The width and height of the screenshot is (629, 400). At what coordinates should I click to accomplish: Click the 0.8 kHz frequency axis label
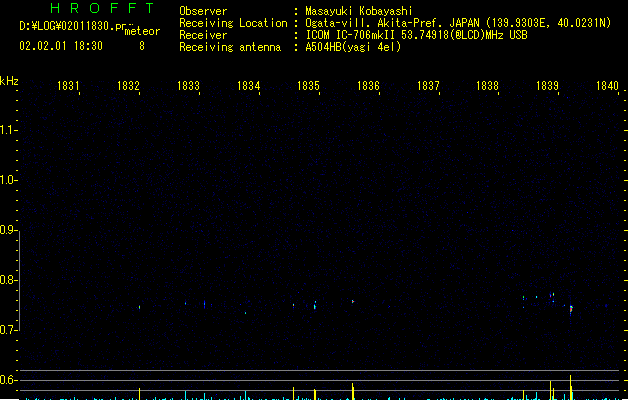coord(8,280)
